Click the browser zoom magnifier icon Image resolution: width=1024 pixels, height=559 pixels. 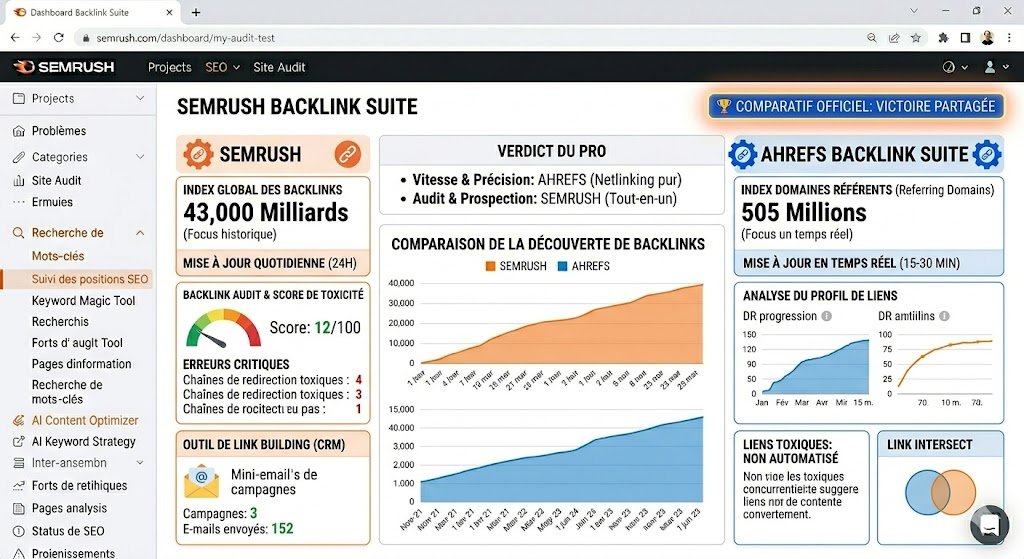(x=872, y=38)
